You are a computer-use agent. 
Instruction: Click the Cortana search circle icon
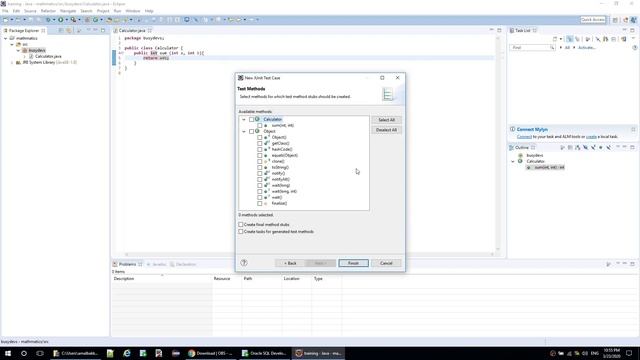point(24,353)
